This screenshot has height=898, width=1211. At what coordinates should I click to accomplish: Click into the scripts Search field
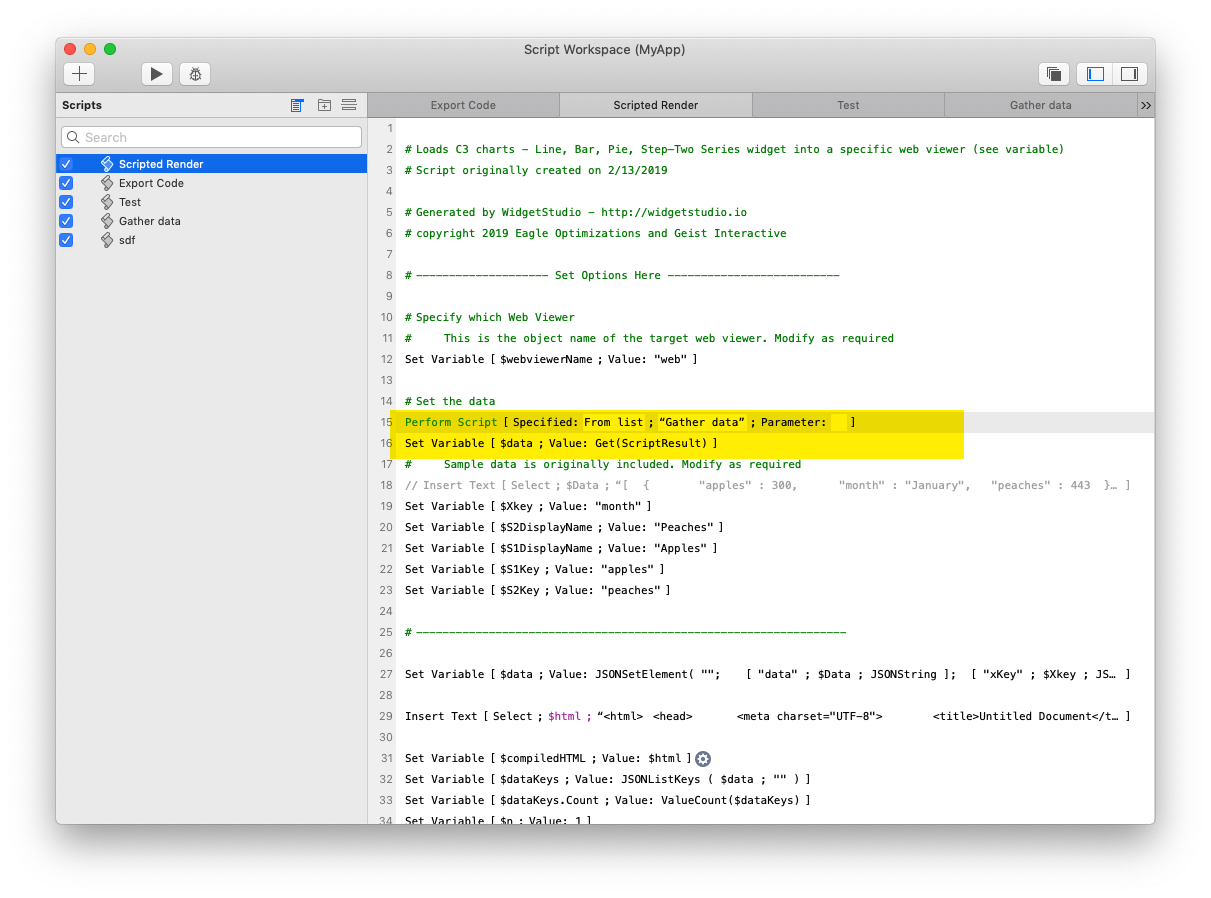coord(212,137)
